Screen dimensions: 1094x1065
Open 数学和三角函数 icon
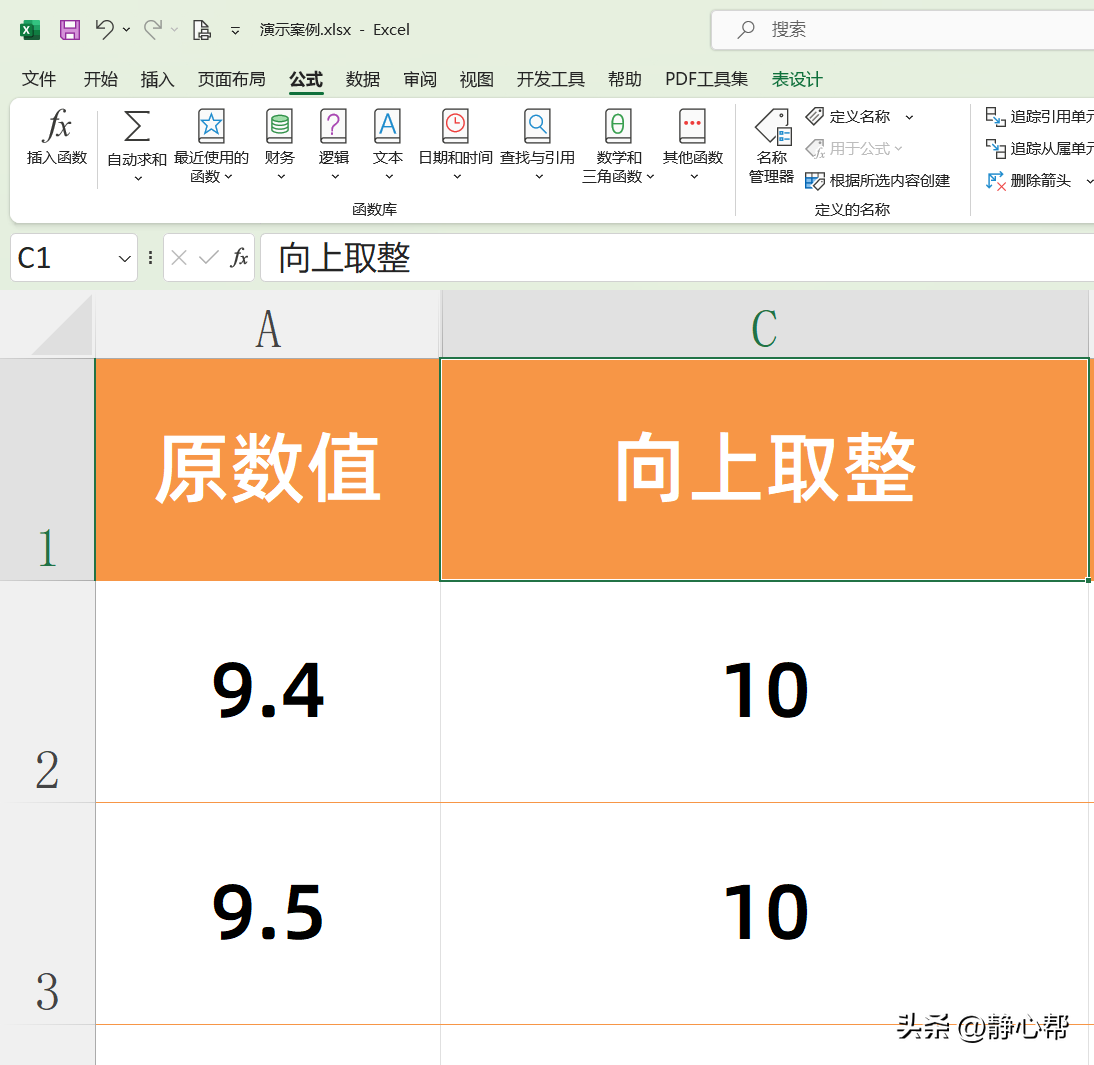pos(618,126)
